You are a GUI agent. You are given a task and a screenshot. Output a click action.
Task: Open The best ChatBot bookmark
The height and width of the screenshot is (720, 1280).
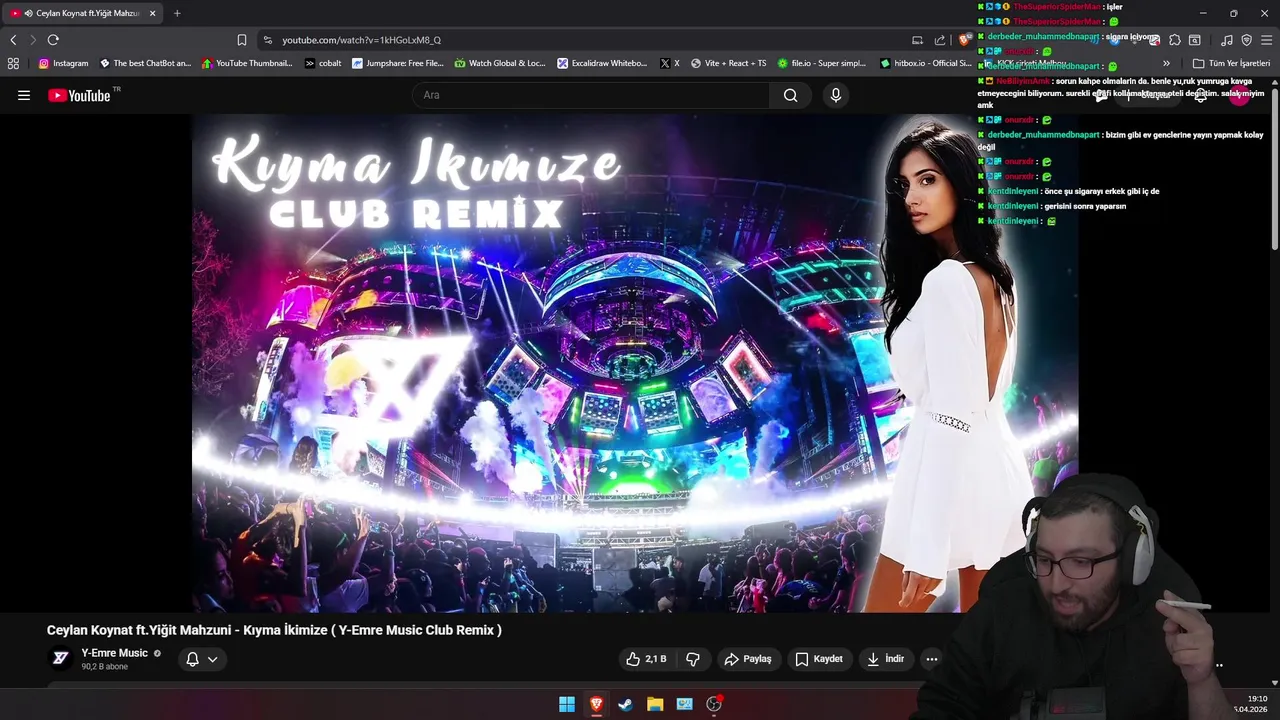click(146, 63)
